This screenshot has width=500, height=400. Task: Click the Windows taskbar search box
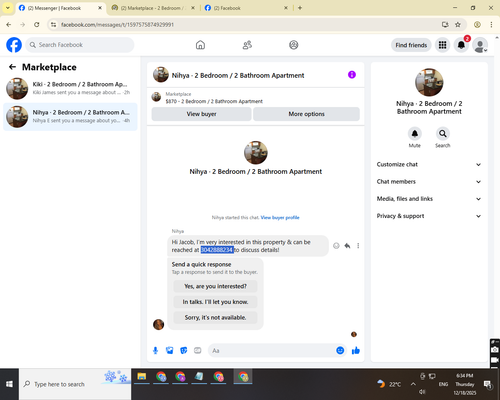tap(75, 384)
